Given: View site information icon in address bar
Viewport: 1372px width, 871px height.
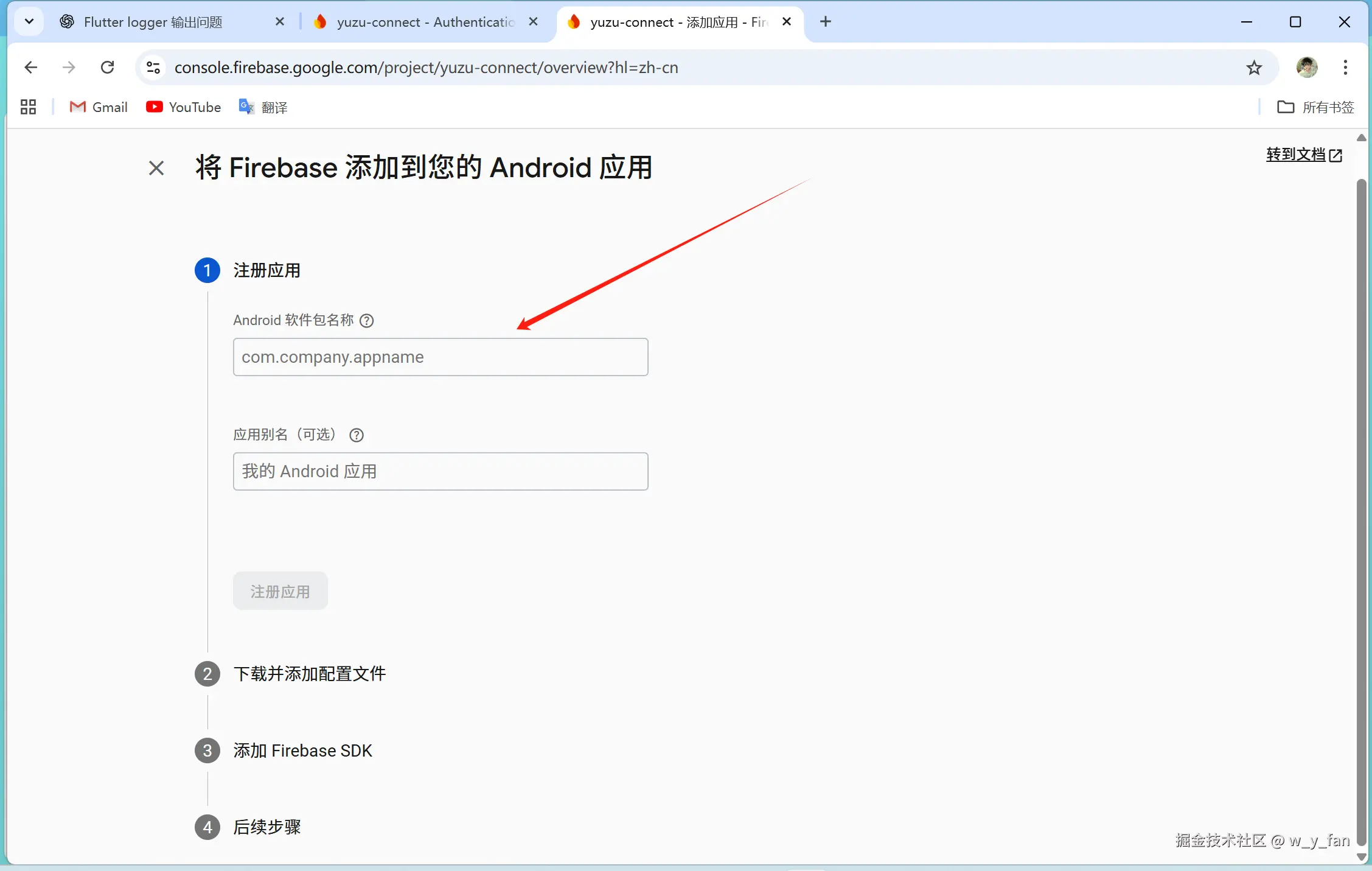Looking at the screenshot, I should tap(153, 67).
